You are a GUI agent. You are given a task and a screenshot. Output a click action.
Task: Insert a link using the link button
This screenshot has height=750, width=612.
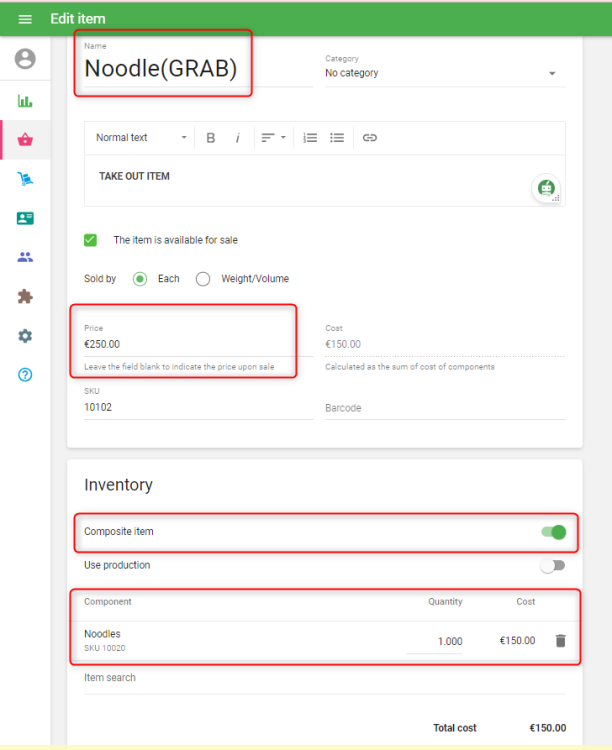tap(369, 138)
